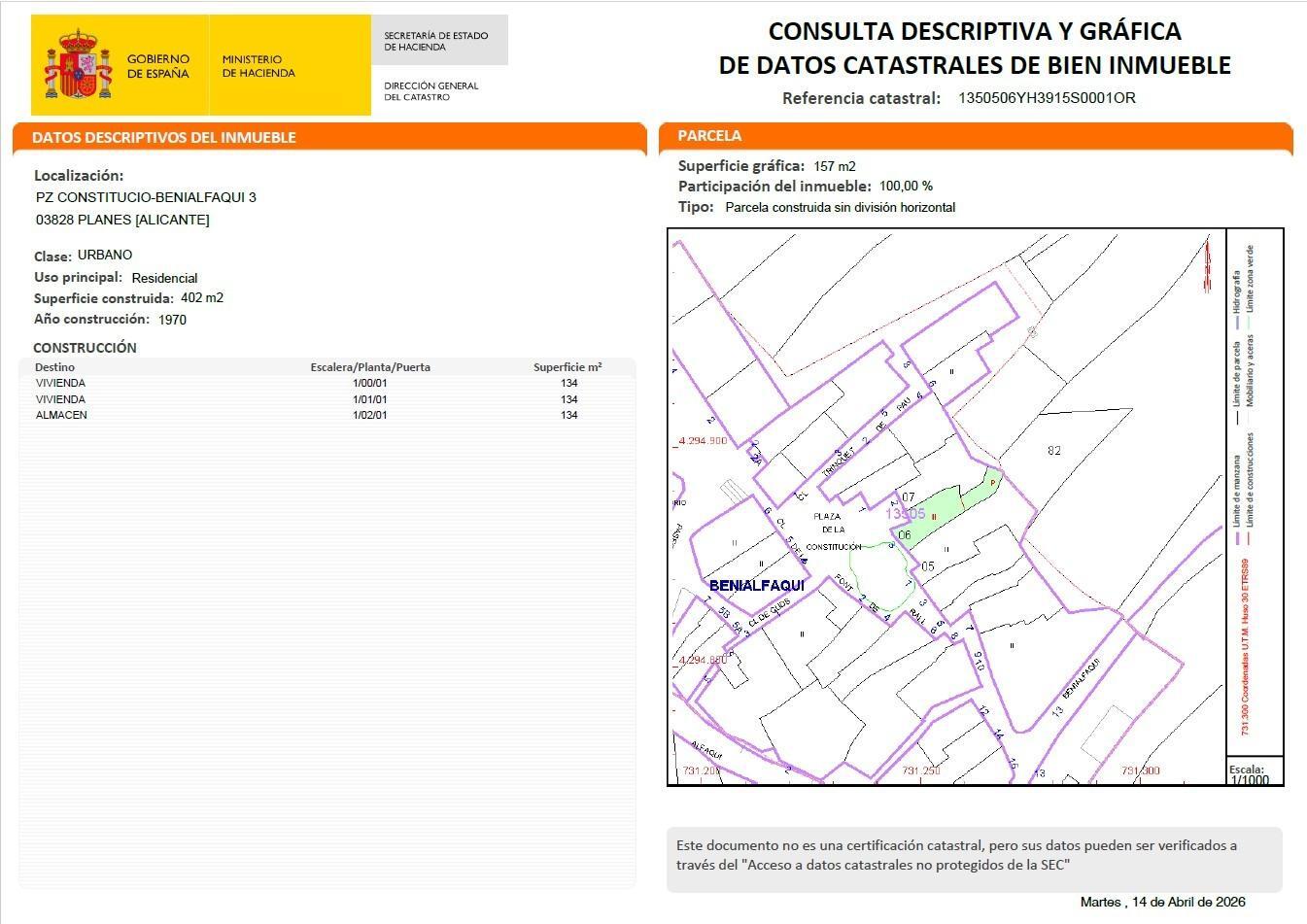Click the Límite de manzana legend entry

tap(1237, 496)
